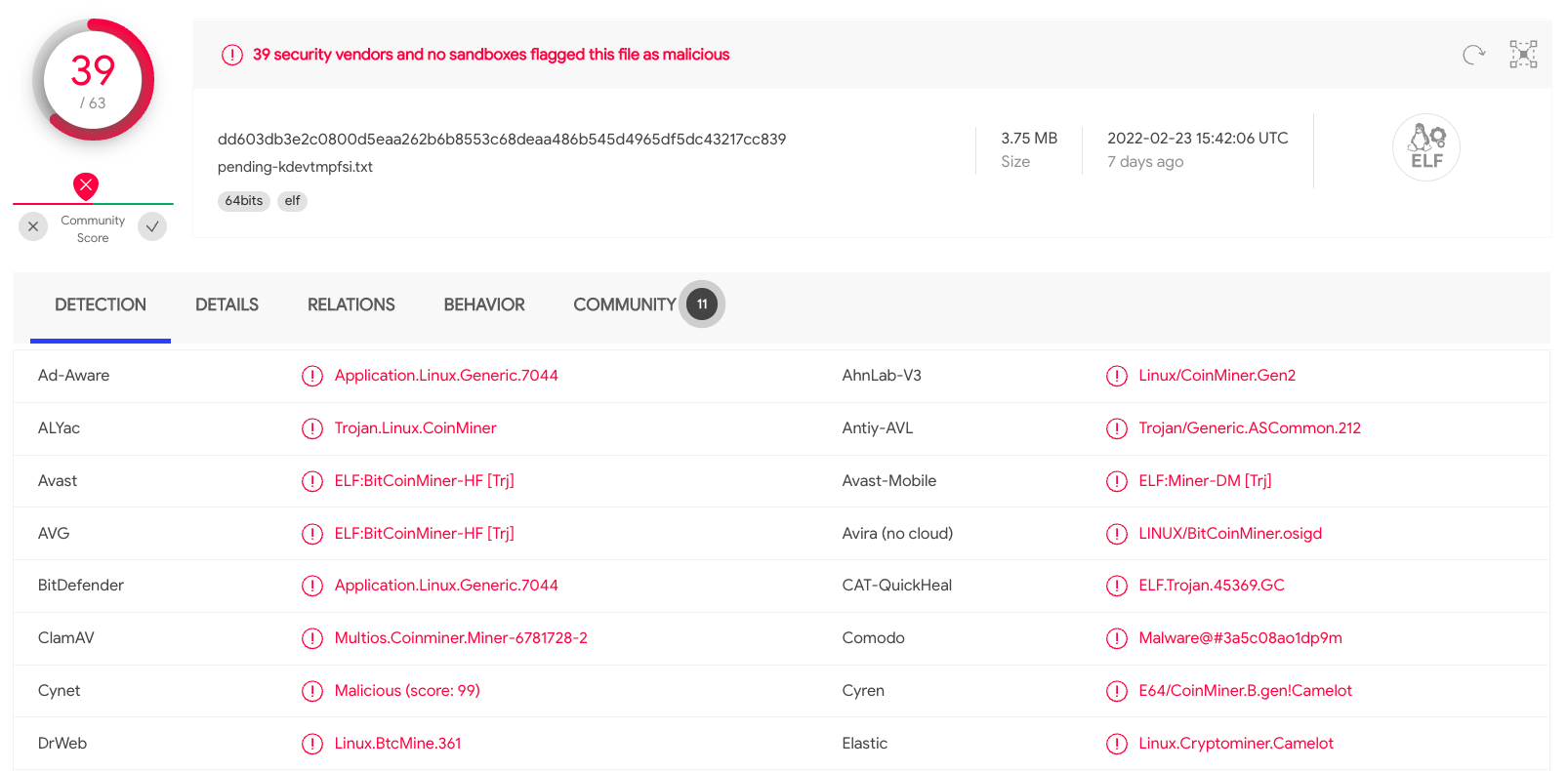Click the Cynet malicious score warning icon
The image size is (1568, 771).
[312, 691]
